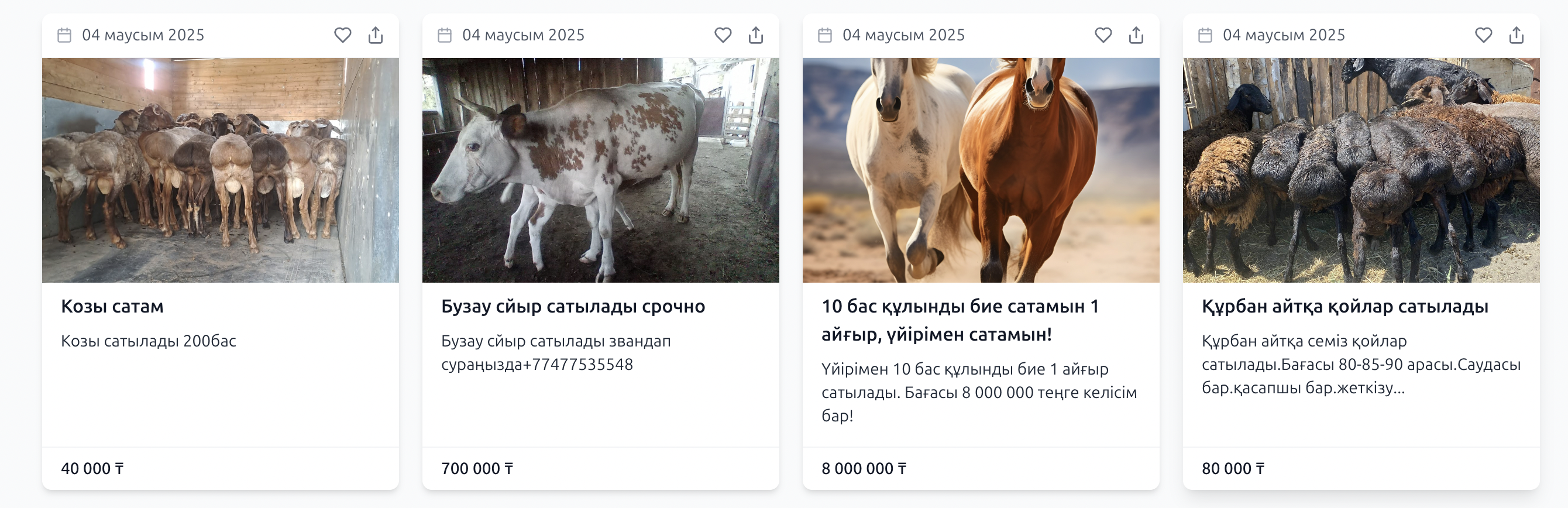
Task: Share the horse listing priced 8 000 000 ₸
Action: point(1136,35)
